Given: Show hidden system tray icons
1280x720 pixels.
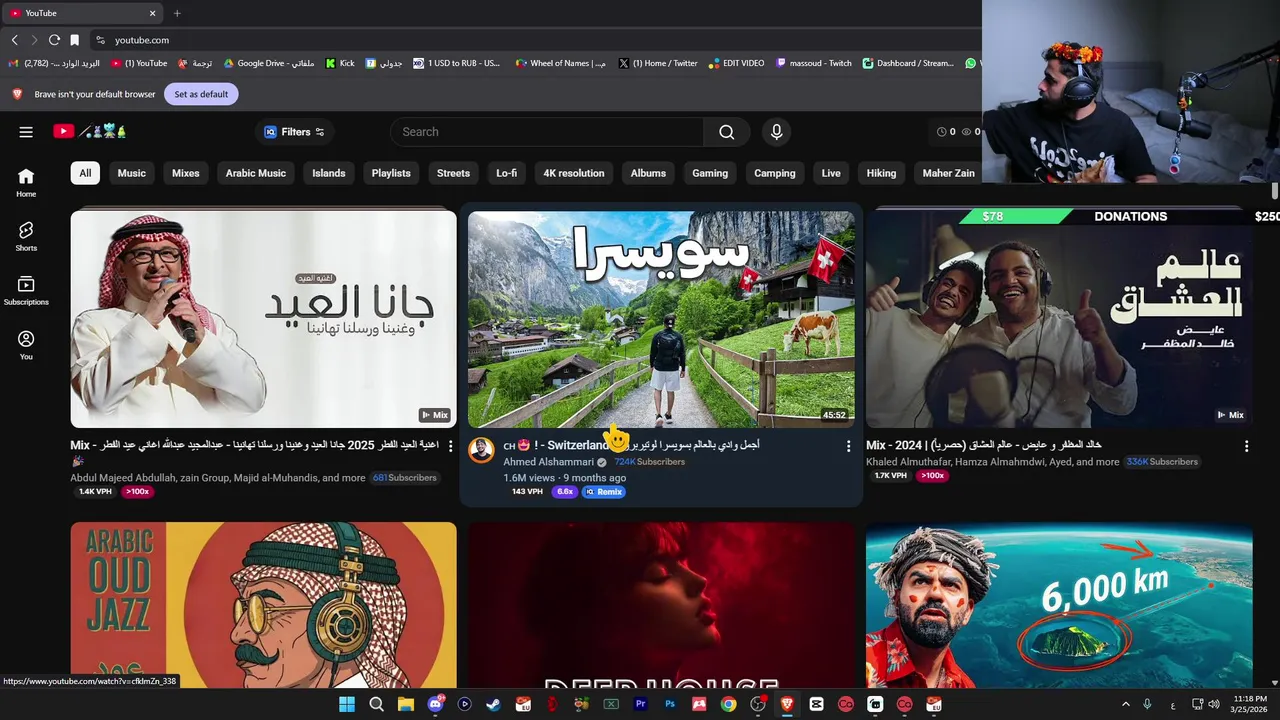Looking at the screenshot, I should tap(1125, 704).
